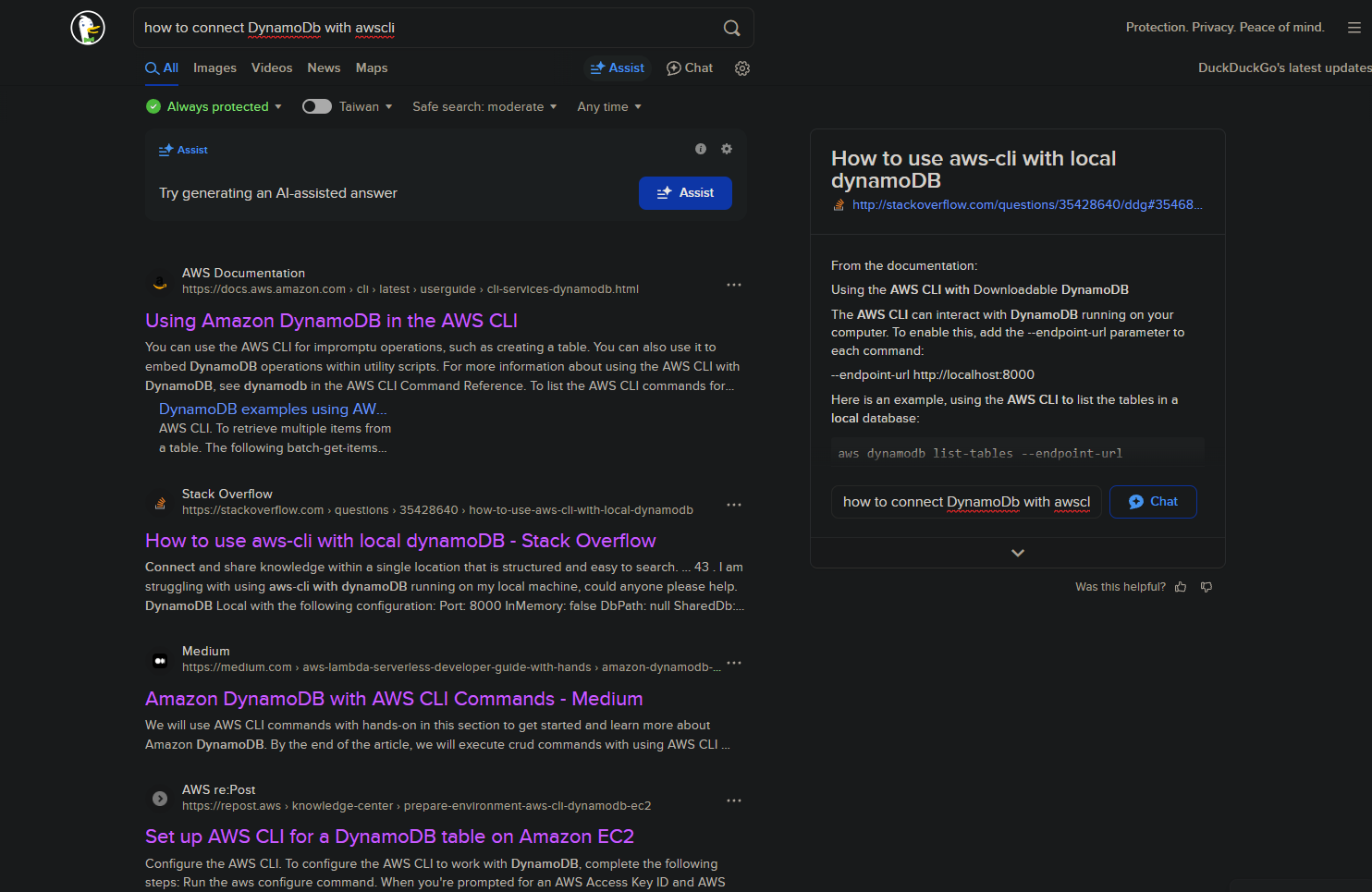Open Using Amazon DynamoDB in the AWS CLI
Screen dimensions: 1372x892
point(331,321)
